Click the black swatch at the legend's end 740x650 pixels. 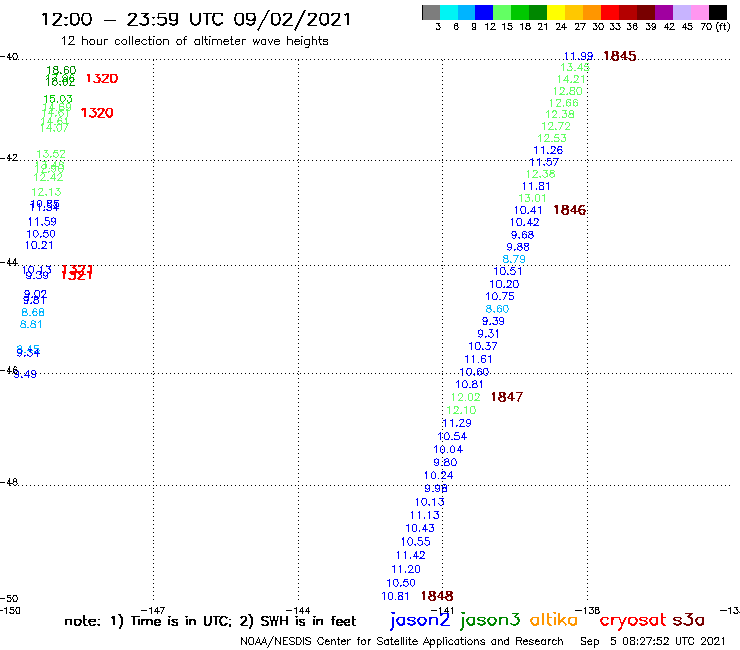[718, 12]
